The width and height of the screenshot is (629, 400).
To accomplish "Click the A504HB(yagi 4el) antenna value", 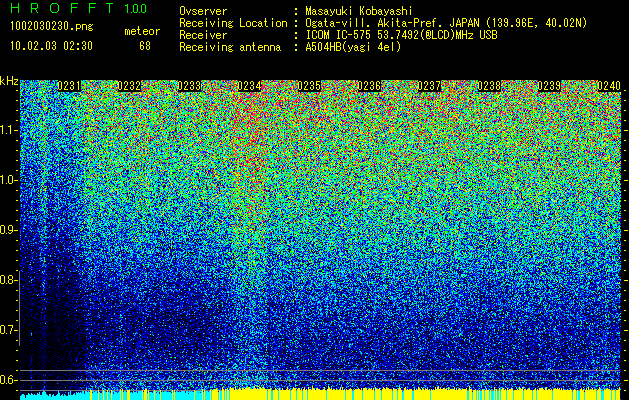I will tap(353, 47).
